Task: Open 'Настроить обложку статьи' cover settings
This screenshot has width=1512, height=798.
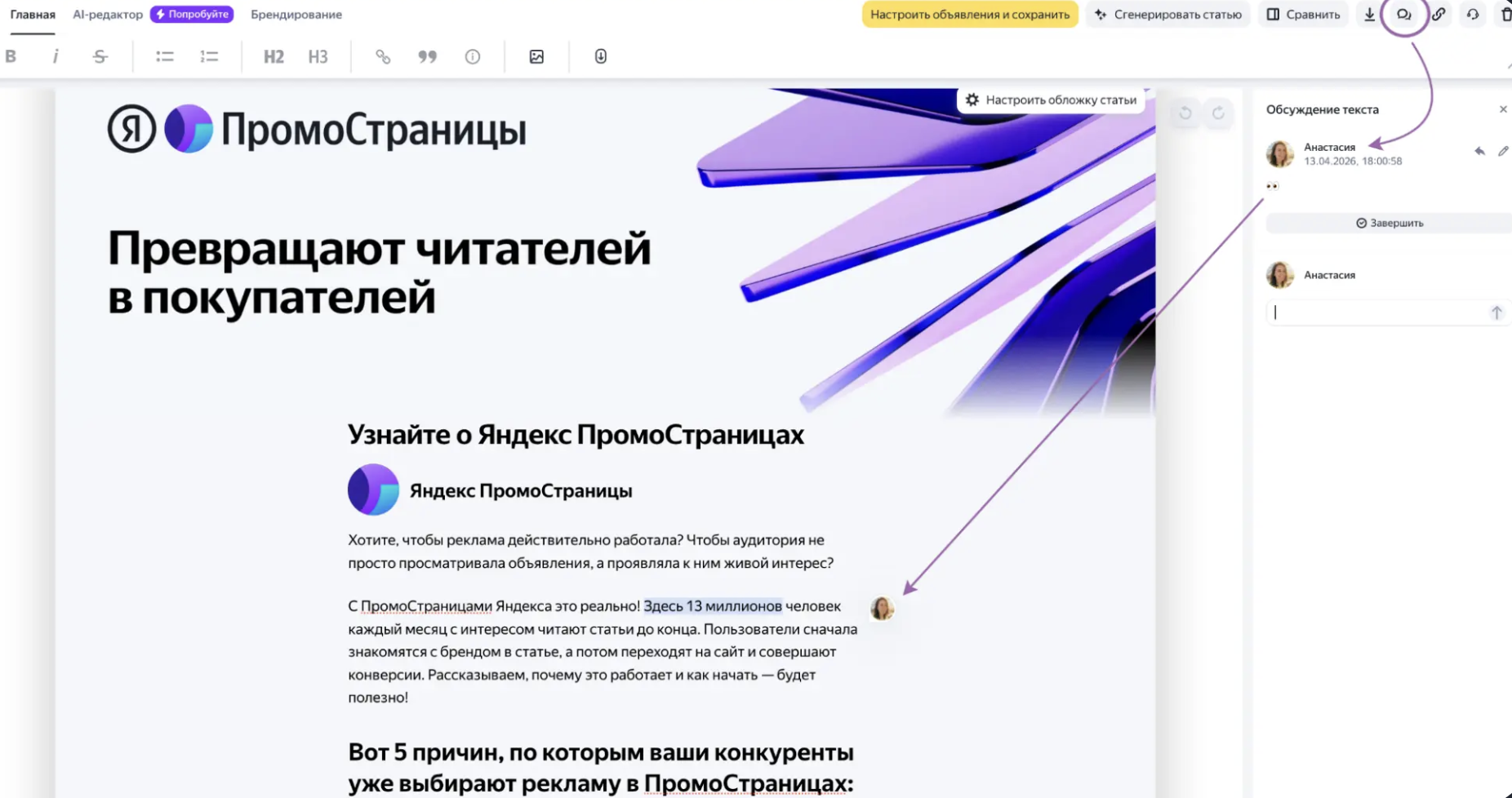Action: 1051,100
